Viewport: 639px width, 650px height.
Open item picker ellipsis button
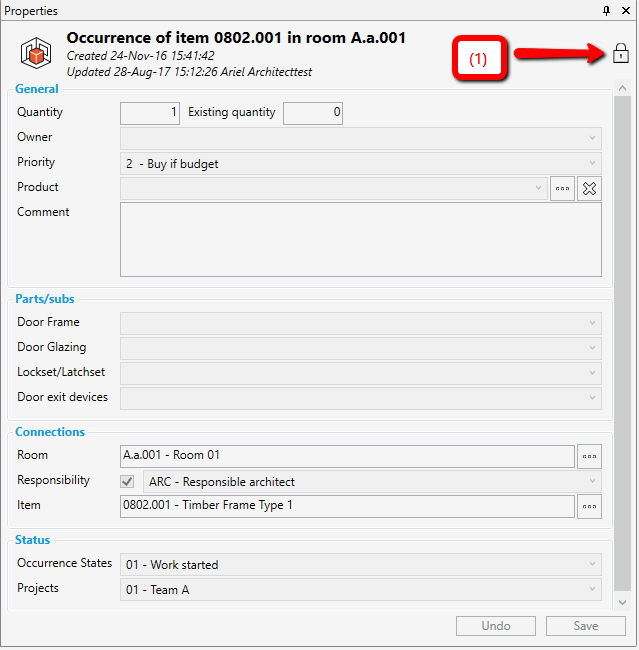point(589,507)
